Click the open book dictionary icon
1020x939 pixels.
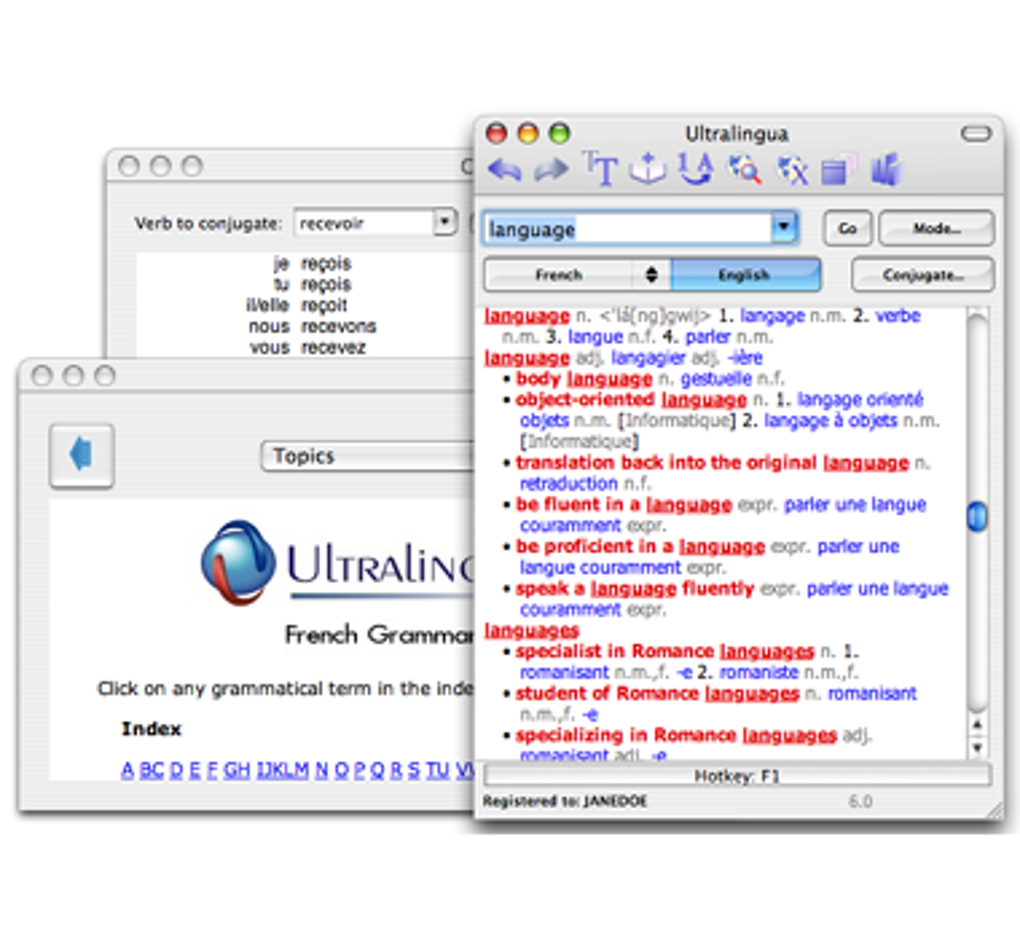(x=647, y=169)
